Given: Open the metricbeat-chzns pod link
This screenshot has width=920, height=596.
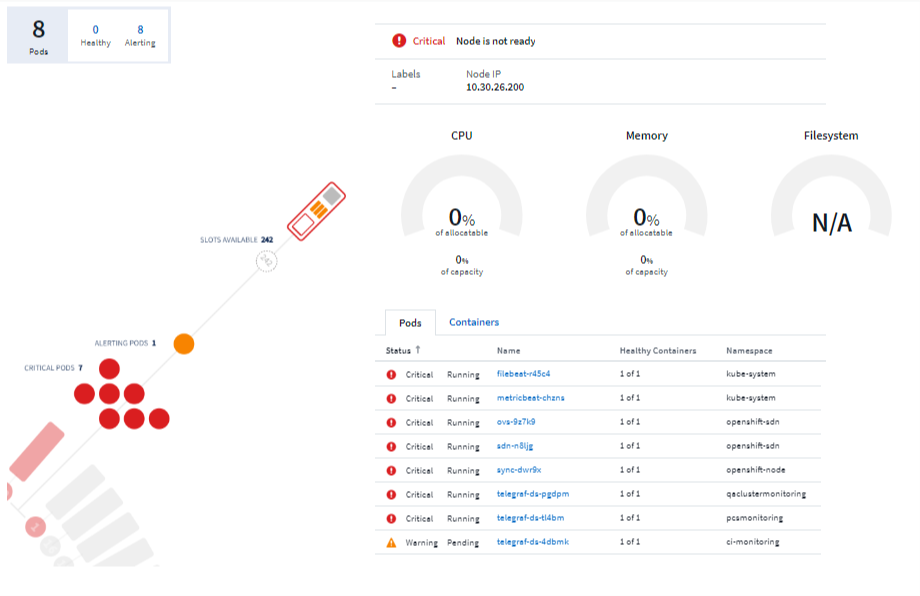Looking at the screenshot, I should (x=530, y=398).
